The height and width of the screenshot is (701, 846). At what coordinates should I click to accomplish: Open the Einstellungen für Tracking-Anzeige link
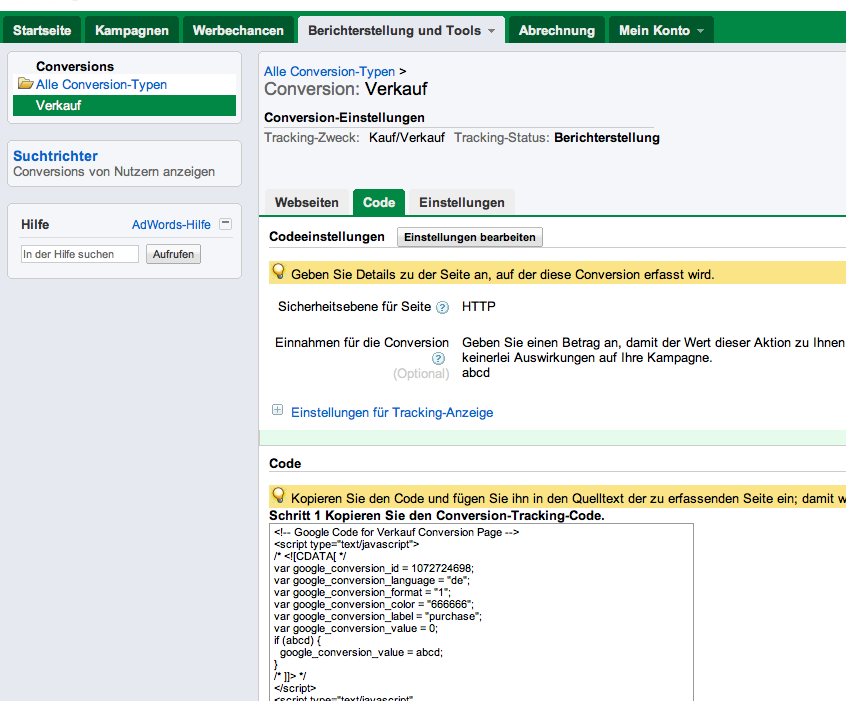(x=392, y=412)
